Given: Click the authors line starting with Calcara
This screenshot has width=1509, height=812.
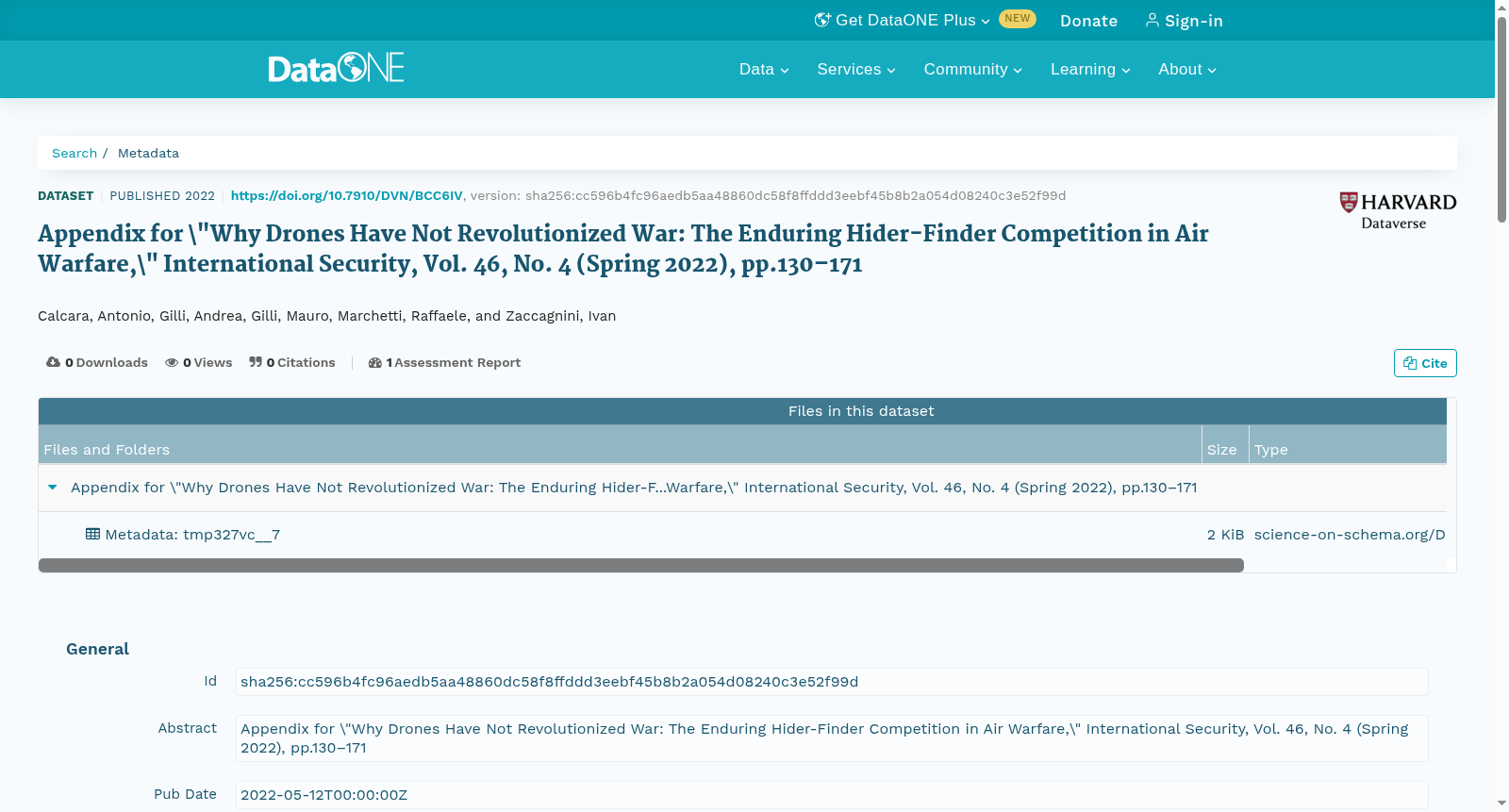Looking at the screenshot, I should (x=326, y=316).
